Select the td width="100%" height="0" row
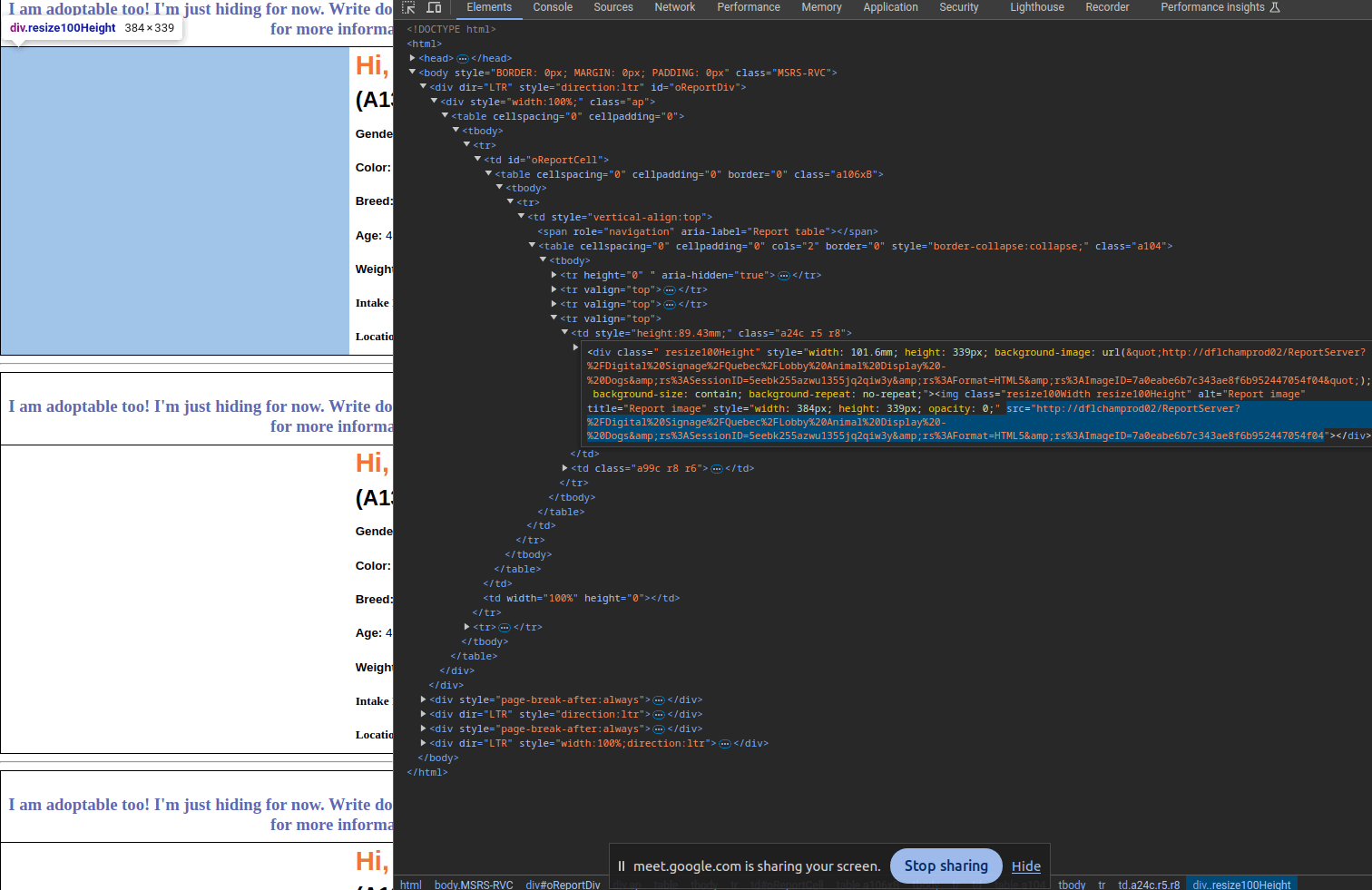 point(582,599)
